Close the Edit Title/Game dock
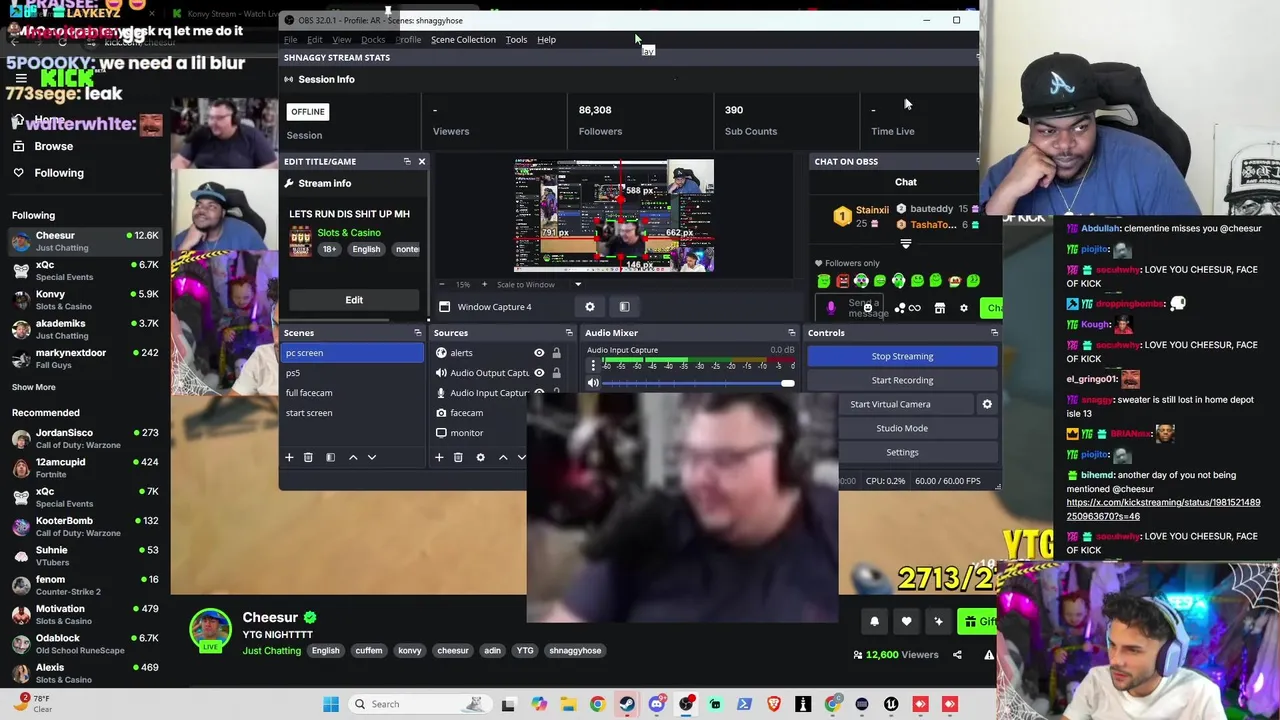This screenshot has width=1280, height=720. pyautogui.click(x=421, y=161)
